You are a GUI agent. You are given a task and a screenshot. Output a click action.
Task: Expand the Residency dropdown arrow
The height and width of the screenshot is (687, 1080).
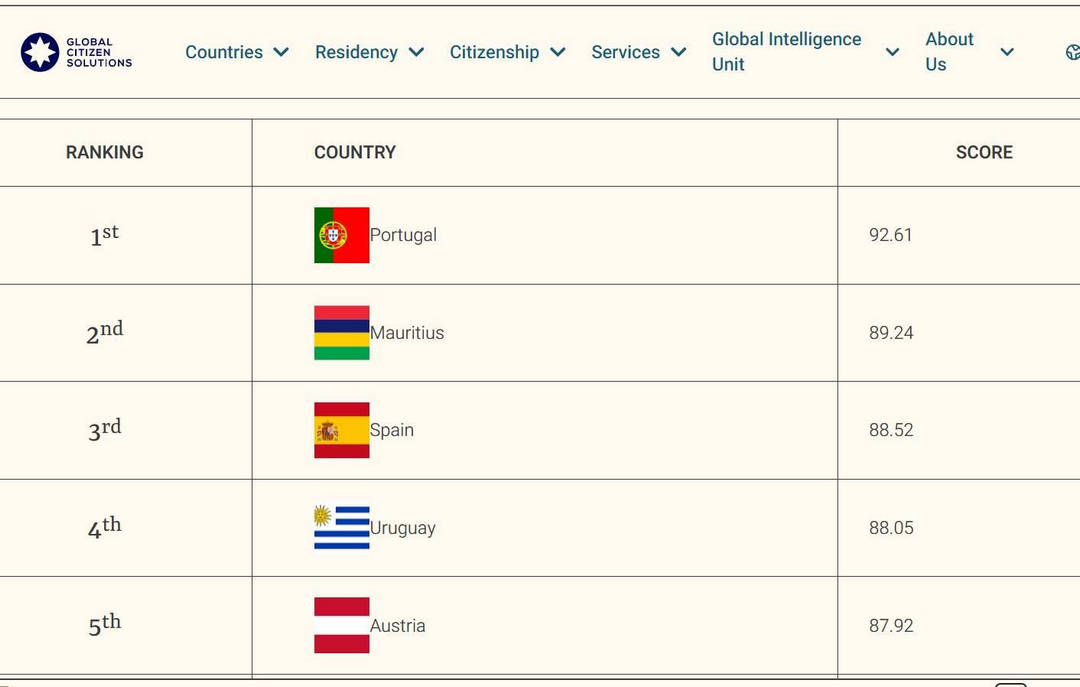[x=416, y=52]
